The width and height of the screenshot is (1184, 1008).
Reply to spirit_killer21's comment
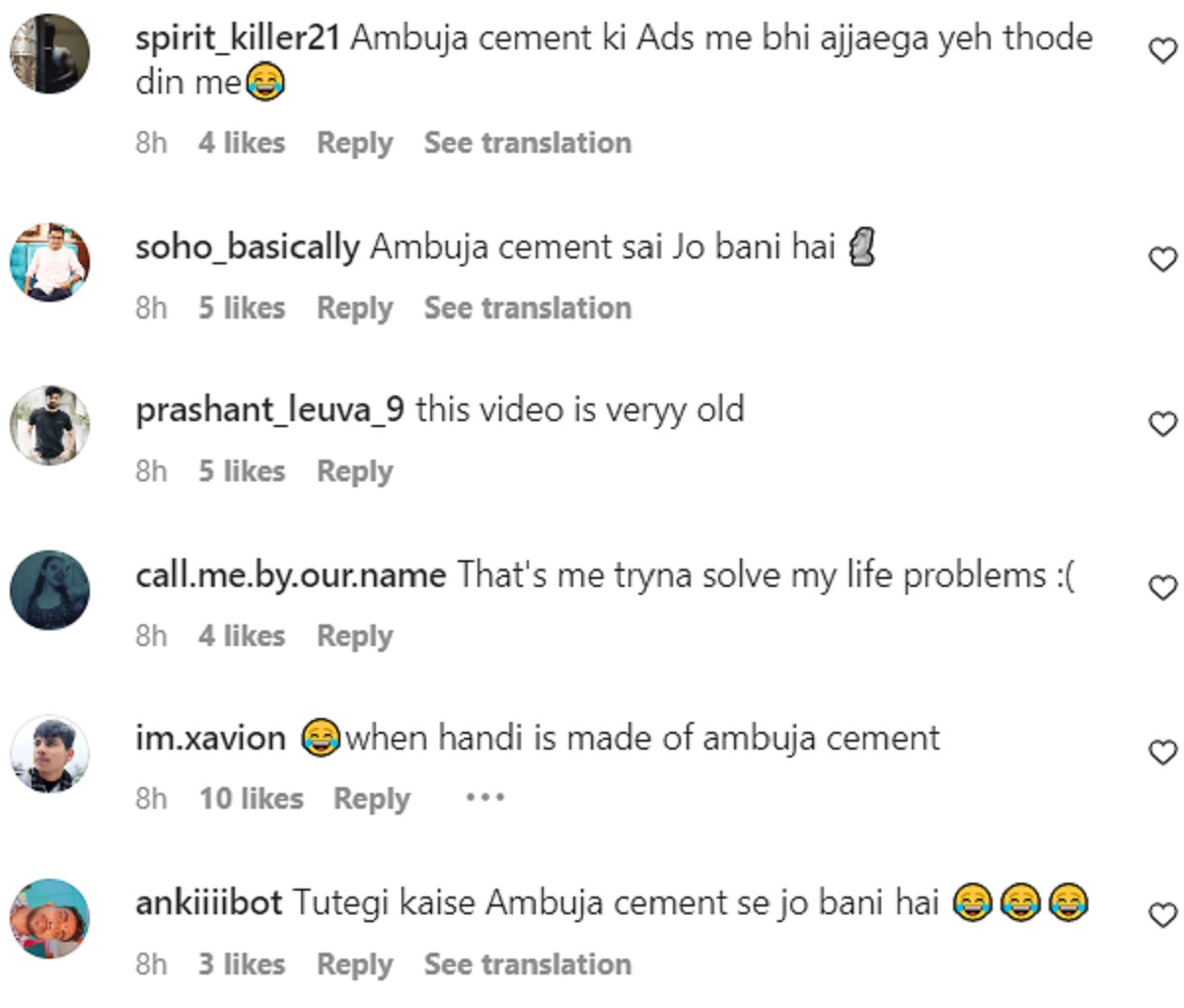pyautogui.click(x=354, y=143)
